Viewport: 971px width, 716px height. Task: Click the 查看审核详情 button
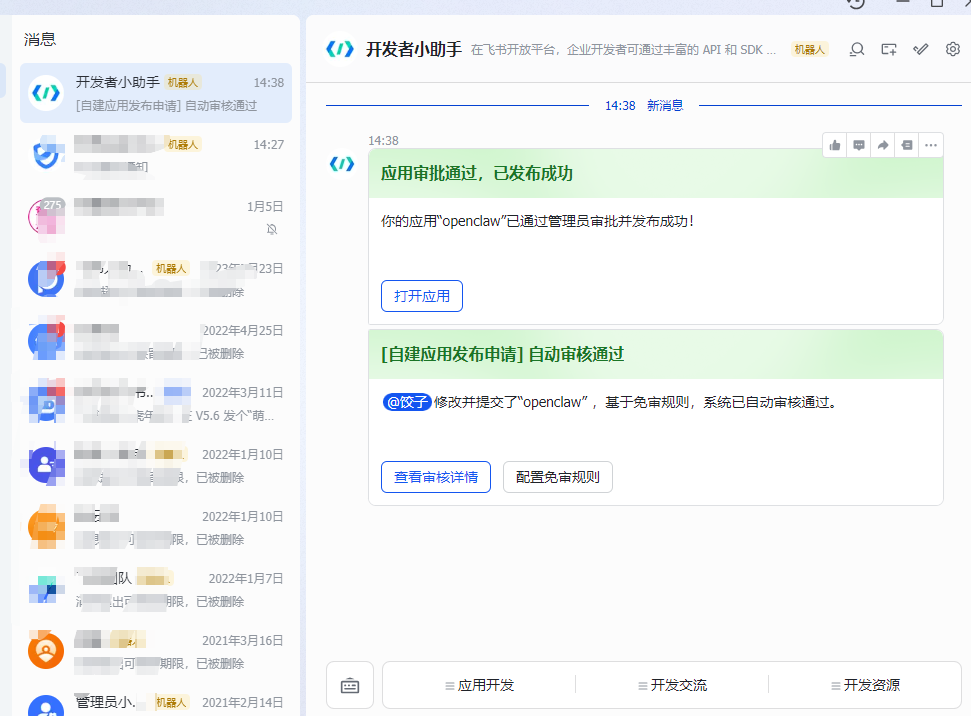(435, 477)
